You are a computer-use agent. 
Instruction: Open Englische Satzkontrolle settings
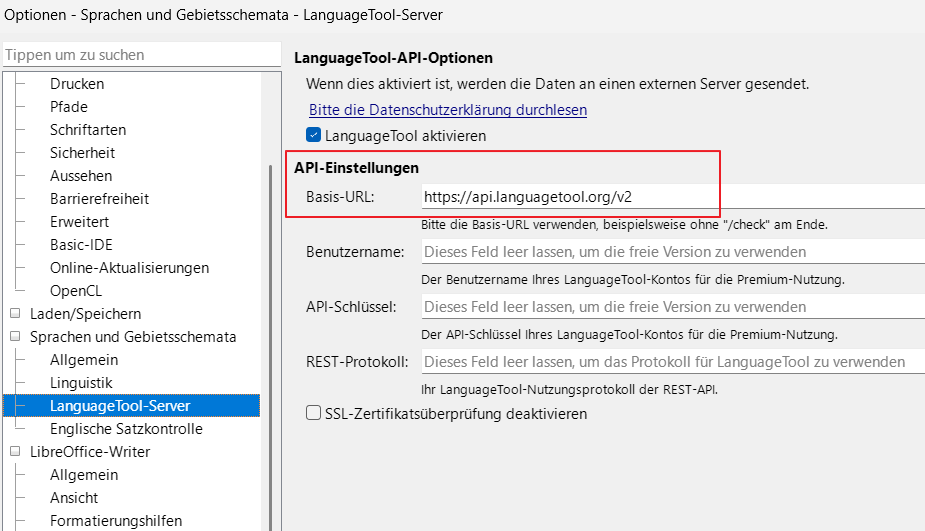[x=126, y=429]
